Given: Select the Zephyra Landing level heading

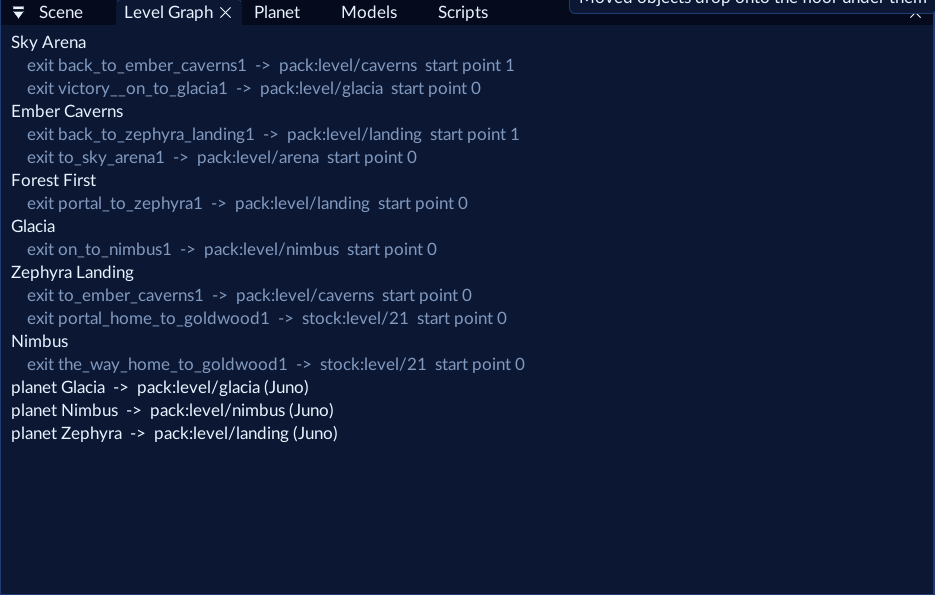Looking at the screenshot, I should coord(72,272).
